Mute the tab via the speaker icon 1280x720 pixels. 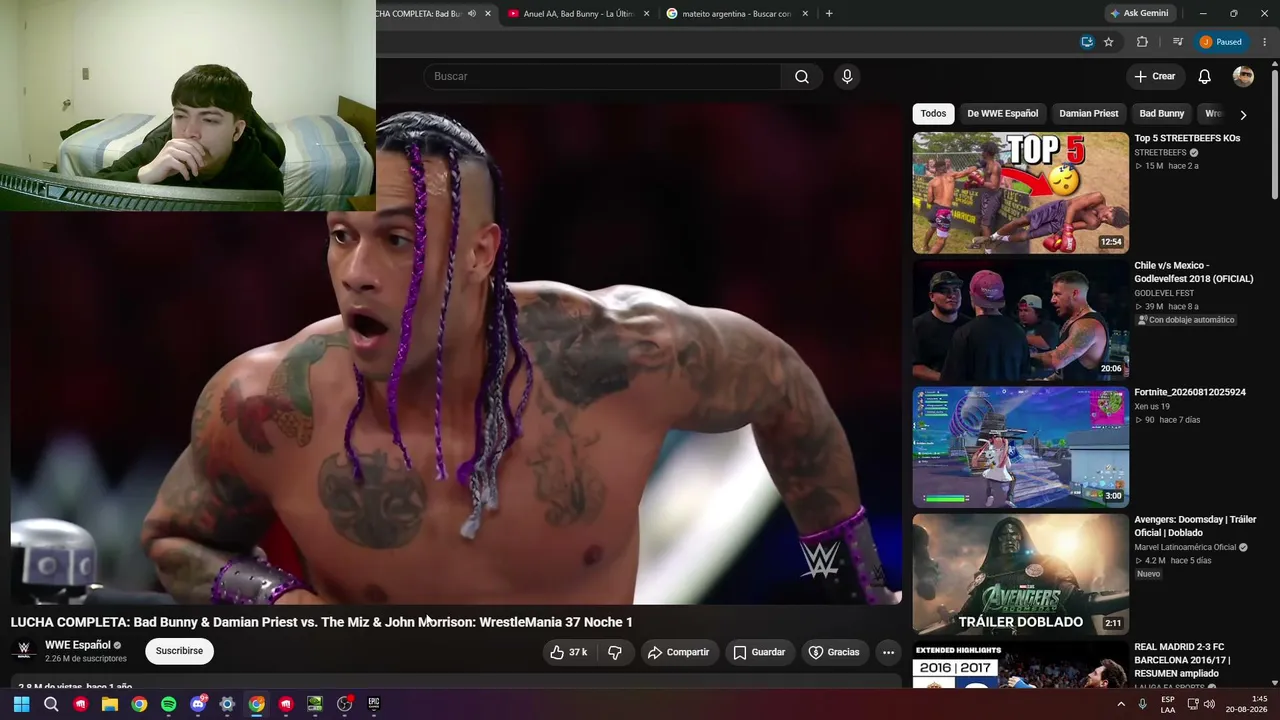tap(472, 13)
